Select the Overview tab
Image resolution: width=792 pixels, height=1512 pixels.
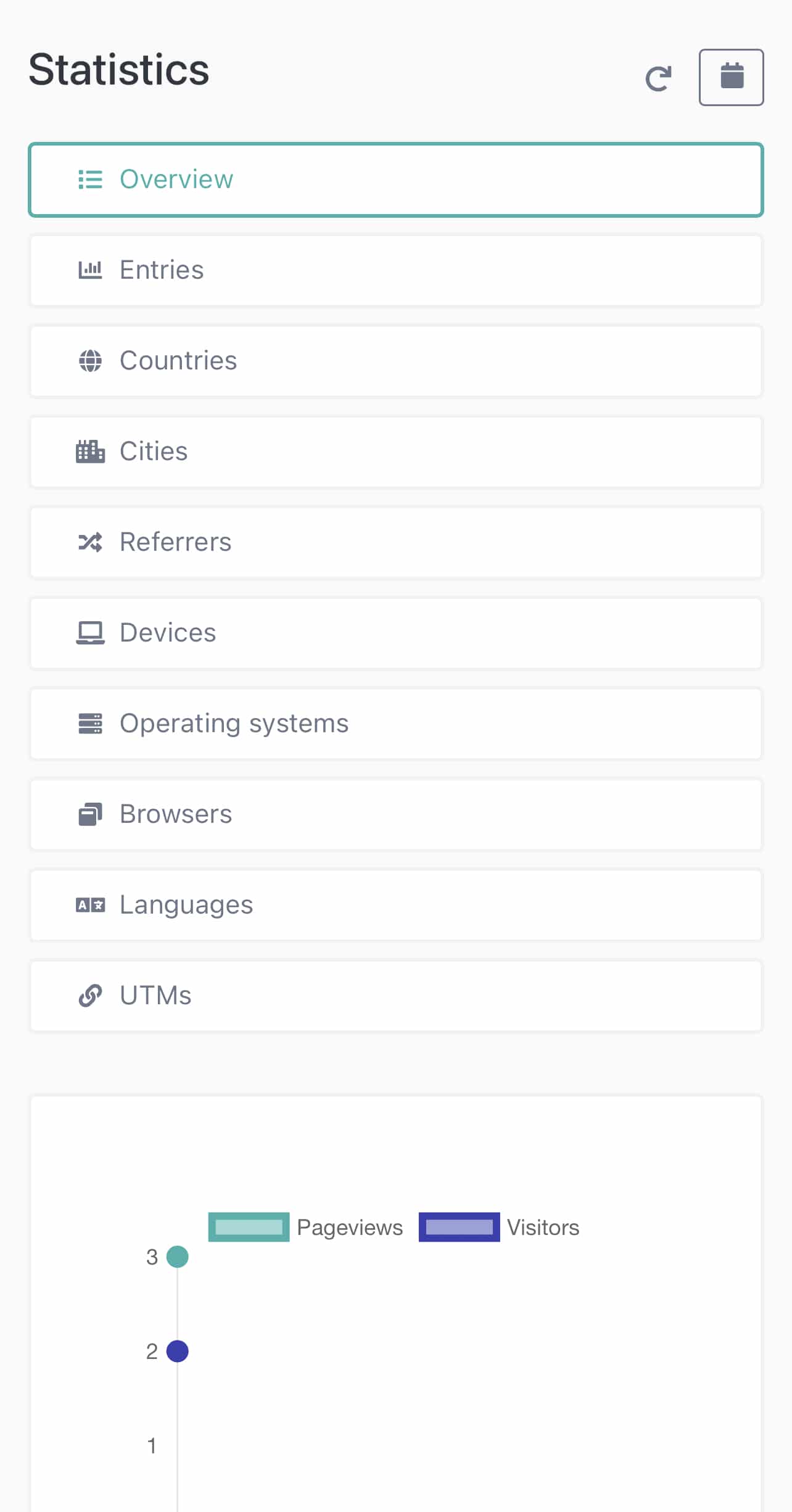click(395, 180)
